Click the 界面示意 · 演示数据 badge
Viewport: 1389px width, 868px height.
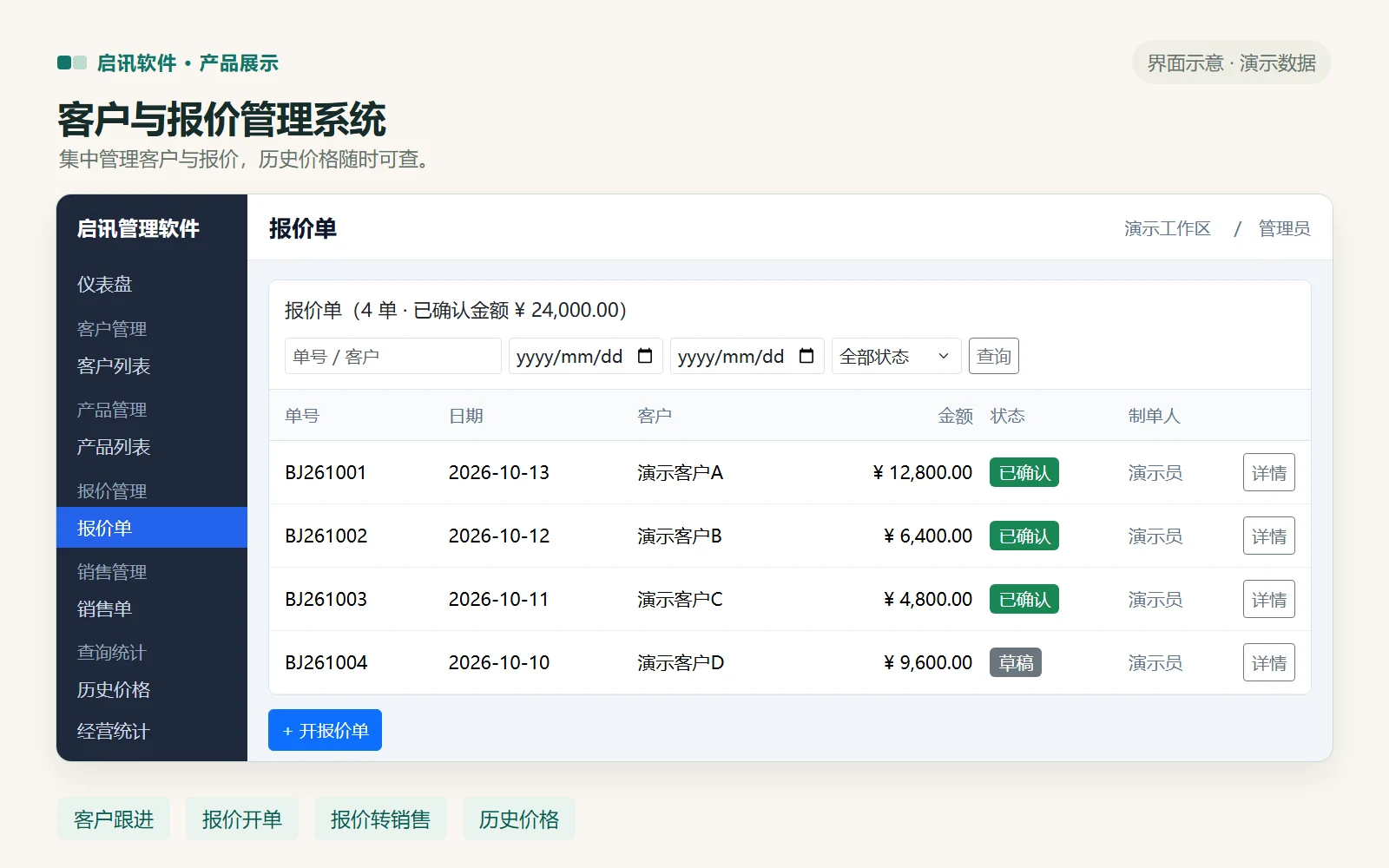[1231, 62]
